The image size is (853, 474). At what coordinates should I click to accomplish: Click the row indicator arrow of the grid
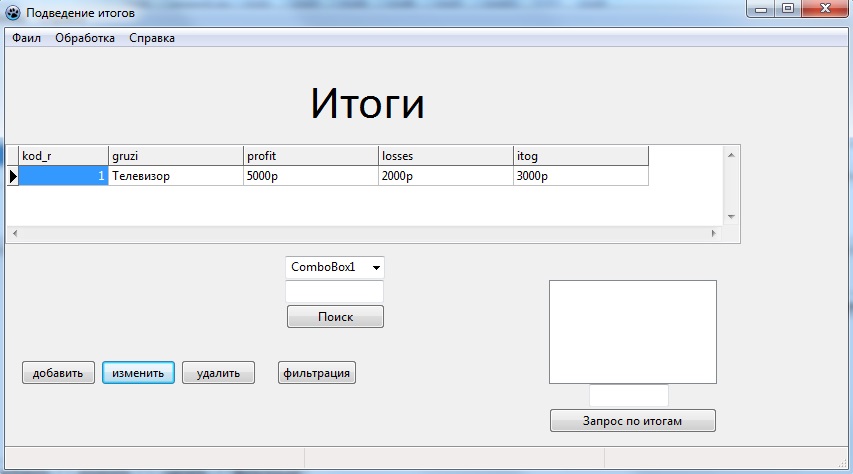pyautogui.click(x=13, y=176)
